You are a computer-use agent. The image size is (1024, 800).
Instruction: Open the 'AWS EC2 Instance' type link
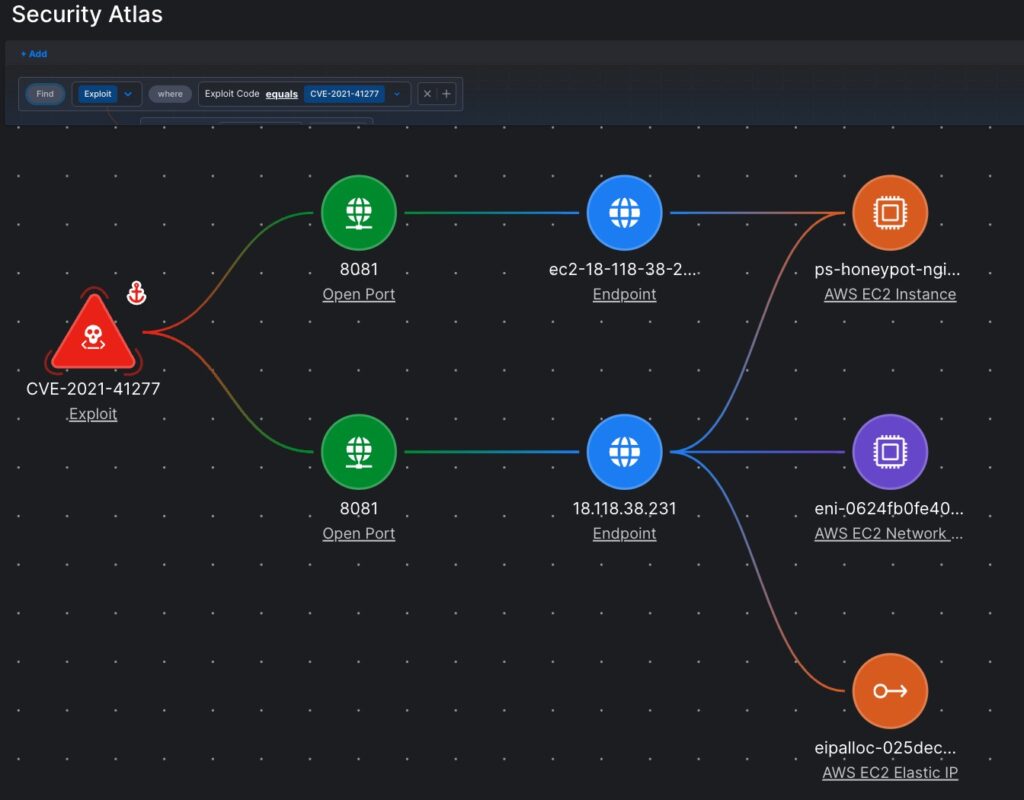point(890,295)
